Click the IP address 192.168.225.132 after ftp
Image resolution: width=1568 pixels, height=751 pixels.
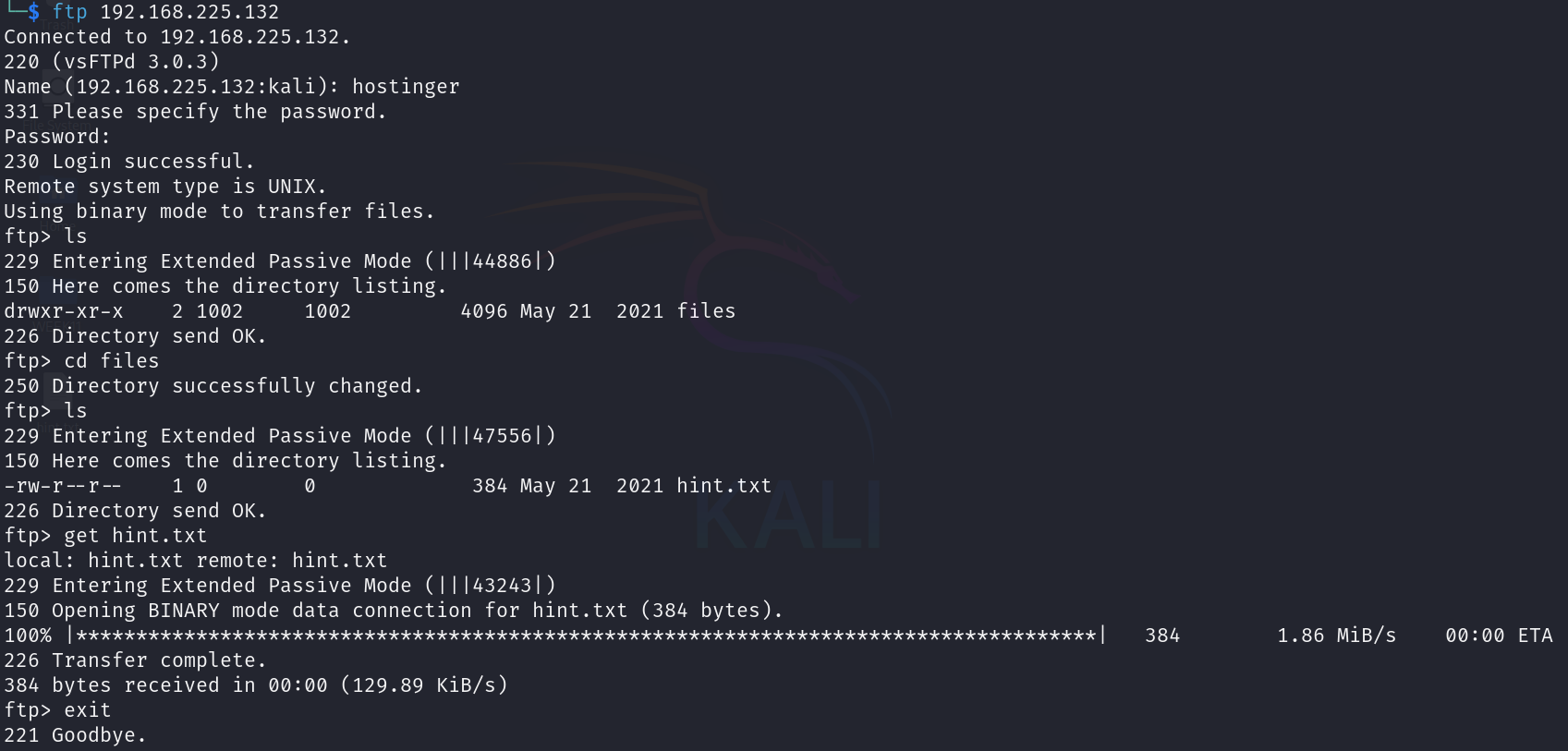tap(189, 12)
